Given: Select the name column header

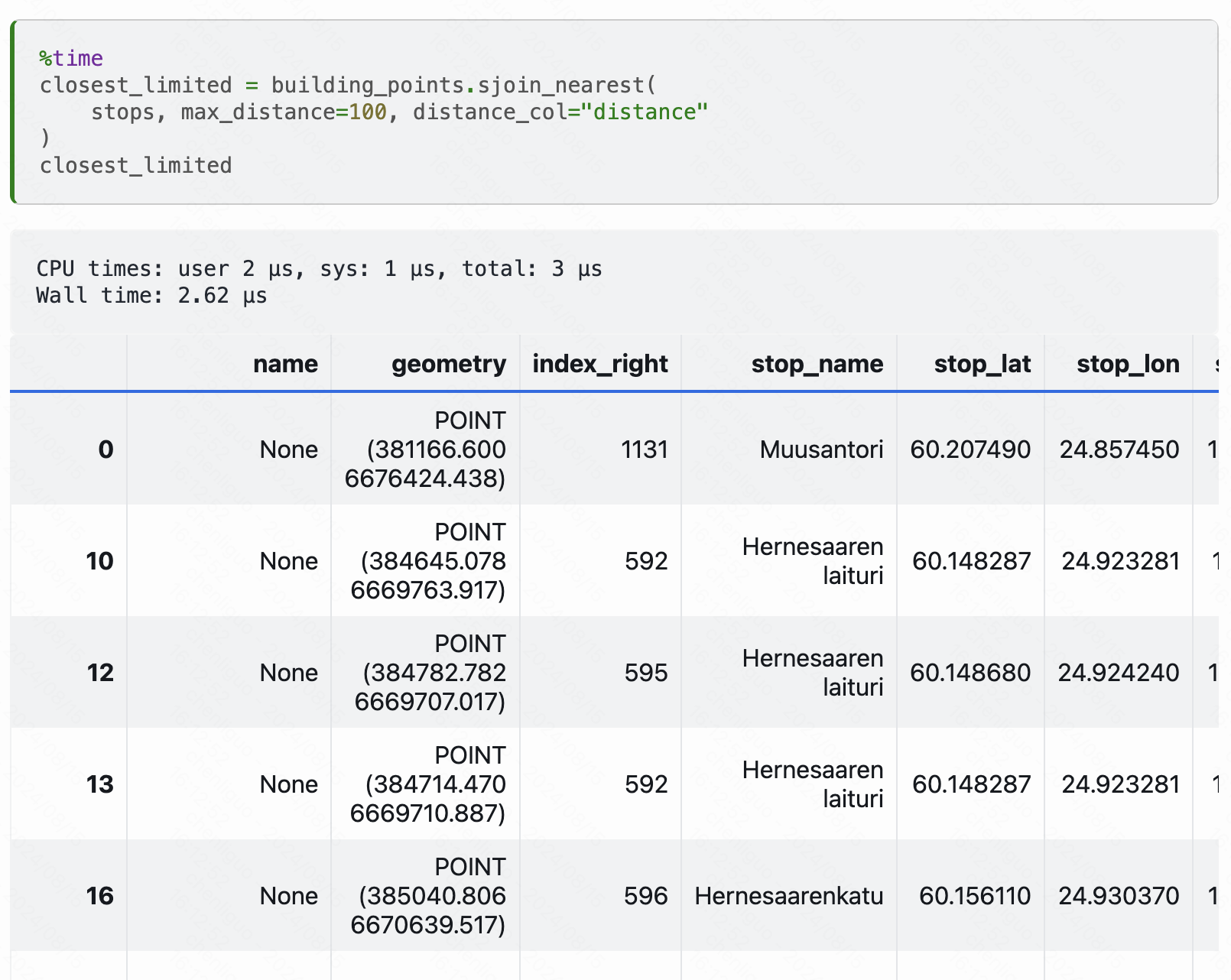Looking at the screenshot, I should pyautogui.click(x=285, y=364).
